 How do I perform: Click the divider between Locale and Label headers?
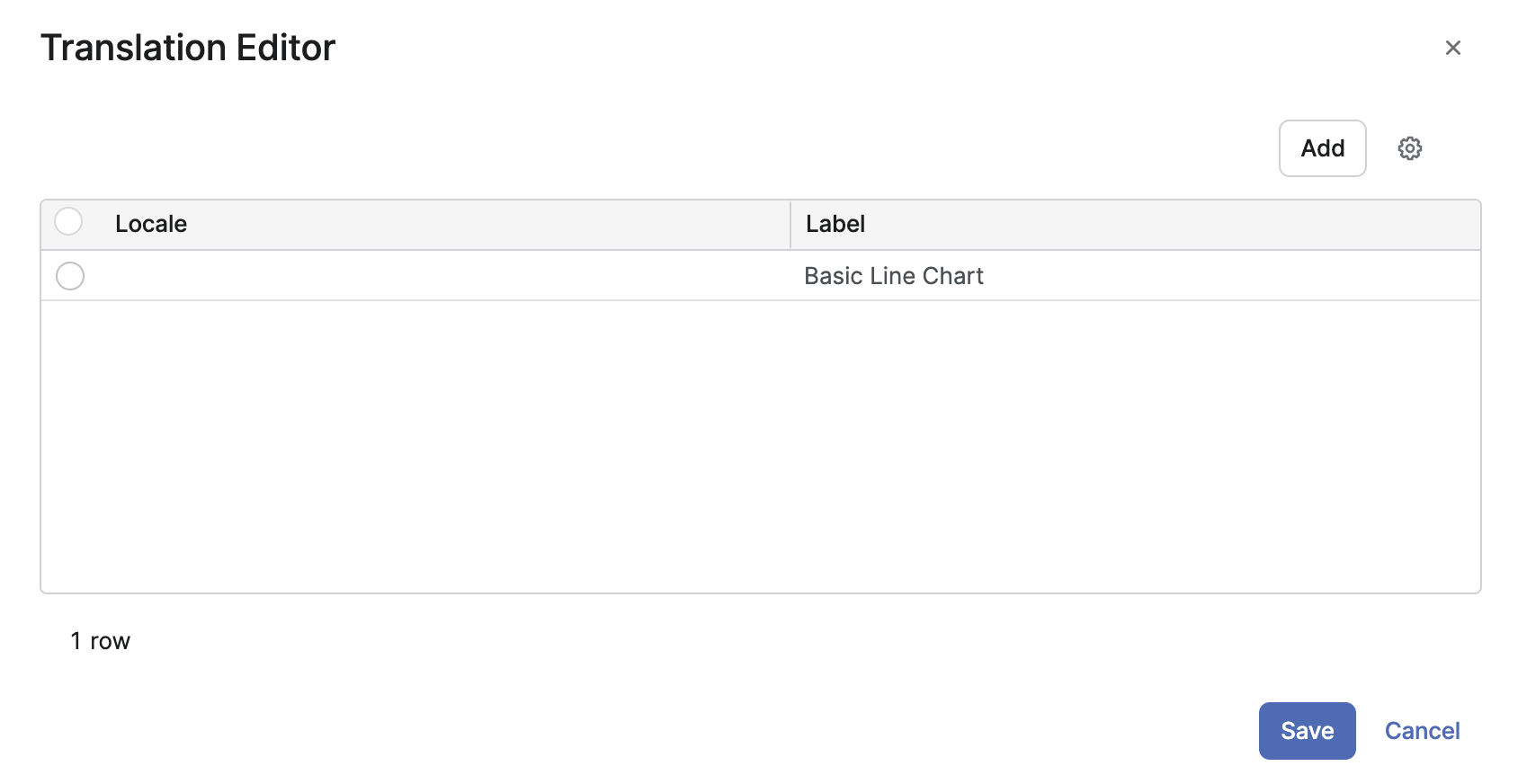click(790, 225)
